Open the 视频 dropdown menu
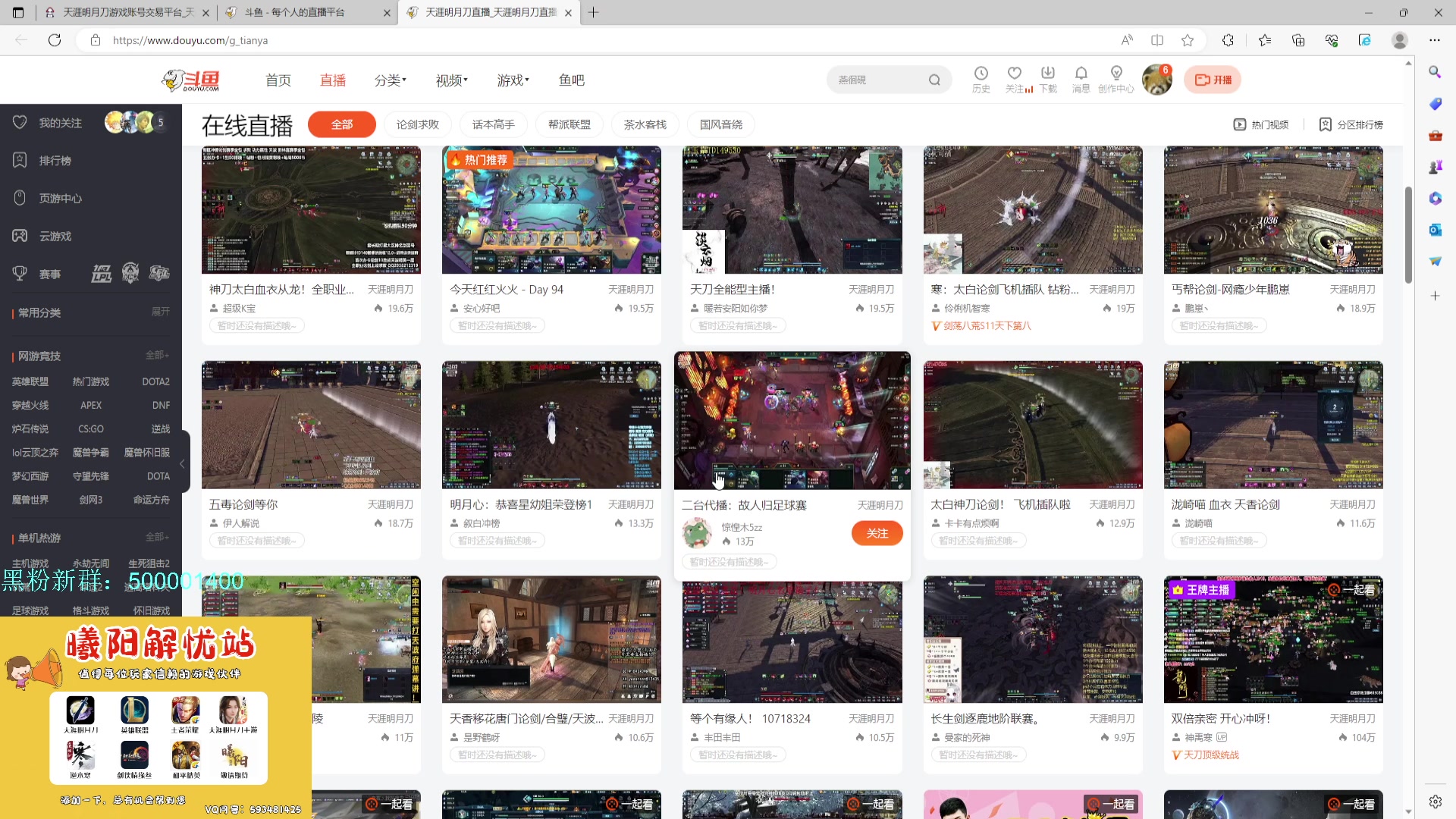Viewport: 1456px width, 819px height. pos(450,80)
